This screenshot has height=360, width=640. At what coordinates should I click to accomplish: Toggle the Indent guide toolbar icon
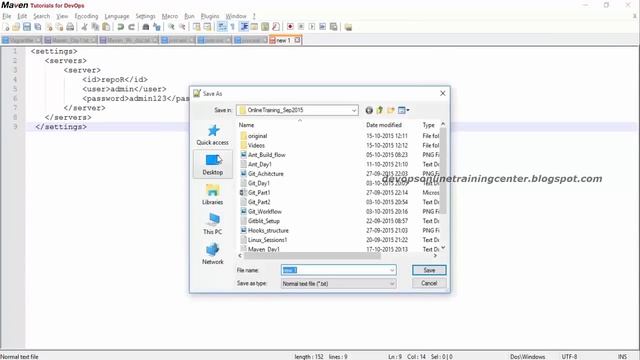click(x=244, y=27)
